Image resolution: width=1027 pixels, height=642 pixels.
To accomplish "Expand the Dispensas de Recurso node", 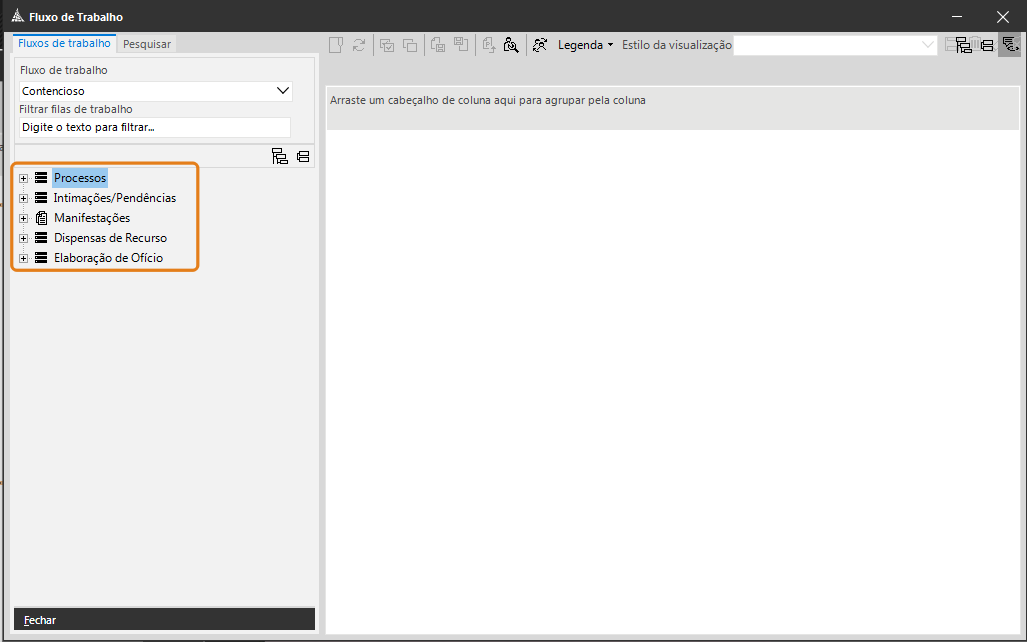I will [x=23, y=238].
